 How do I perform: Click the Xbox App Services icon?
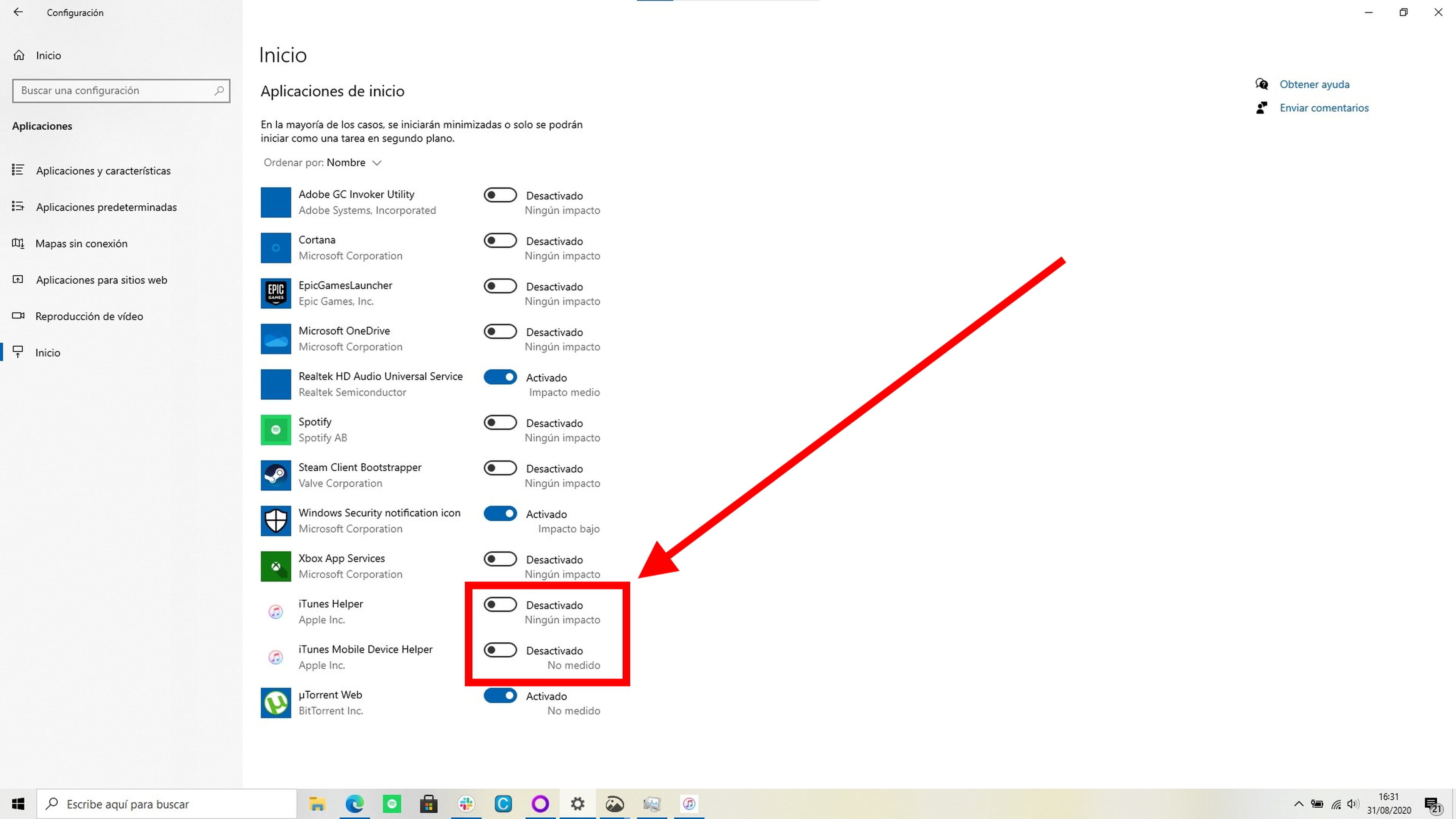(x=275, y=566)
